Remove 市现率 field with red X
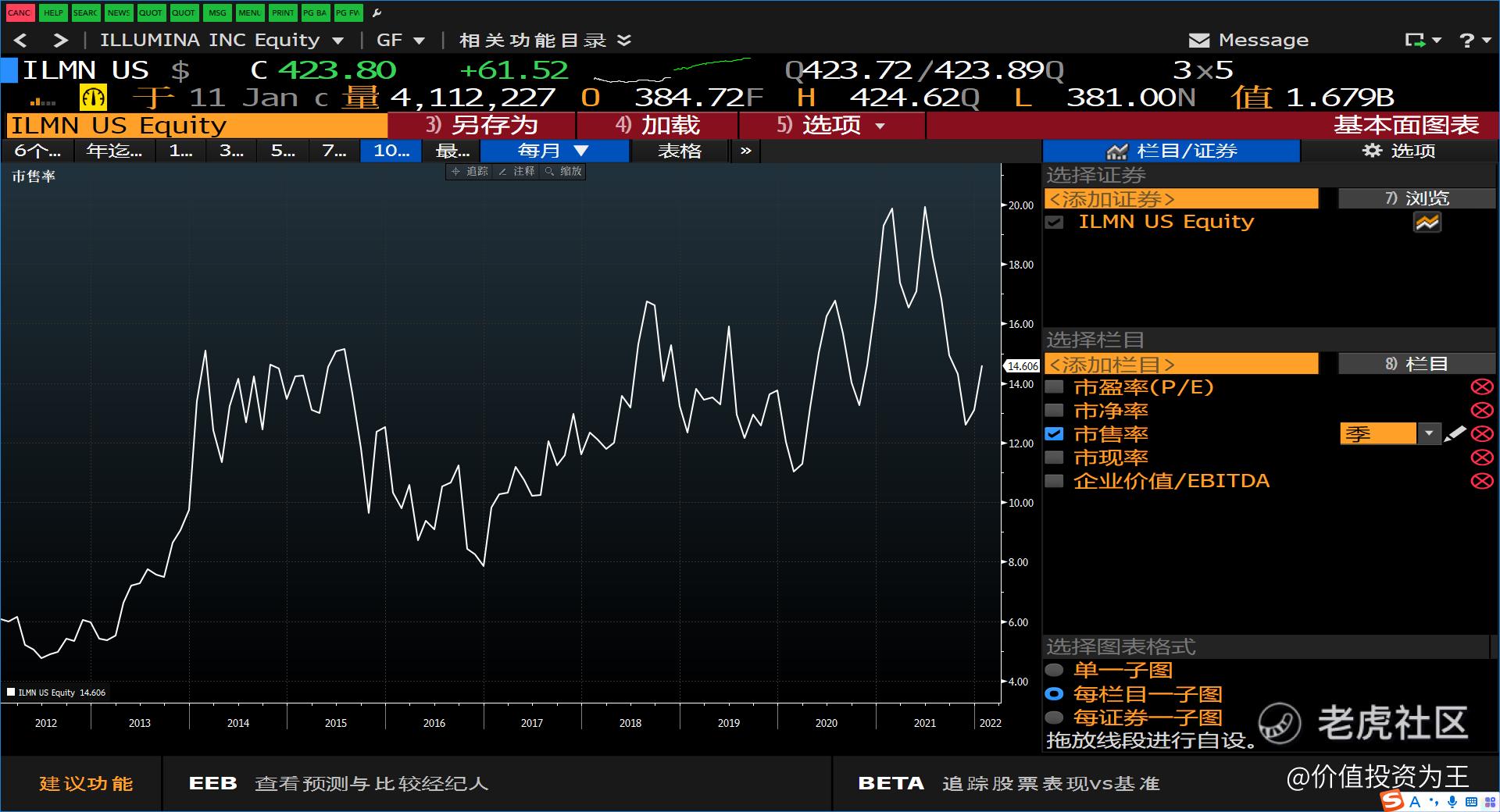Image resolution: width=1500 pixels, height=812 pixels. point(1482,458)
